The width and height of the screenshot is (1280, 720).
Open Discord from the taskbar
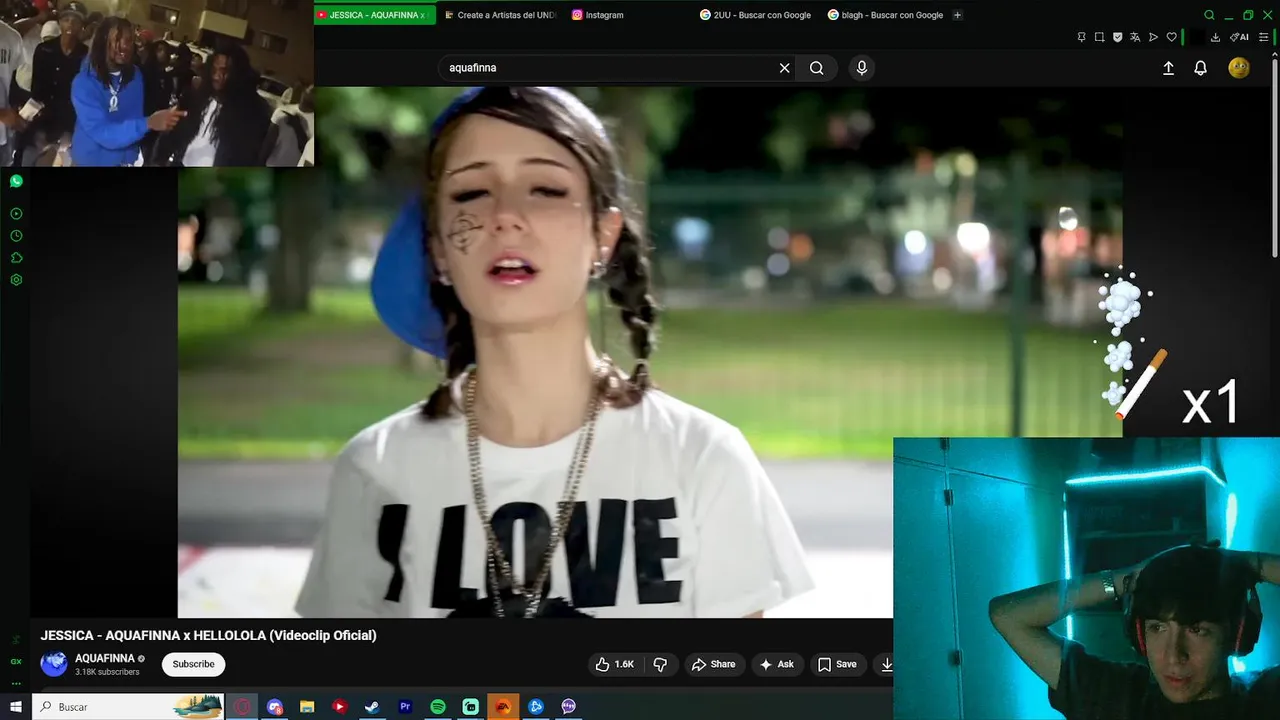pyautogui.click(x=275, y=706)
